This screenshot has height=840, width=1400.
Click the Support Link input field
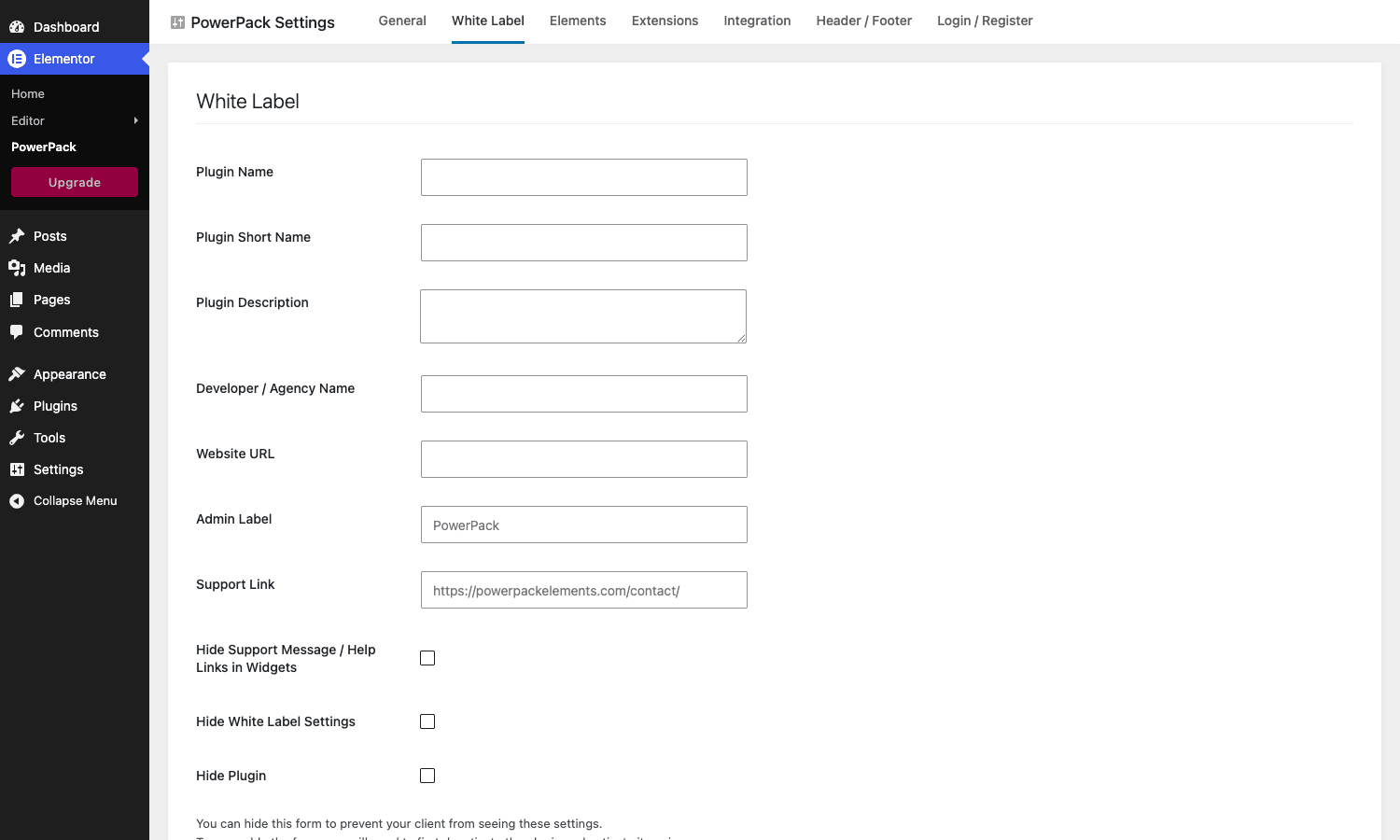click(x=584, y=590)
